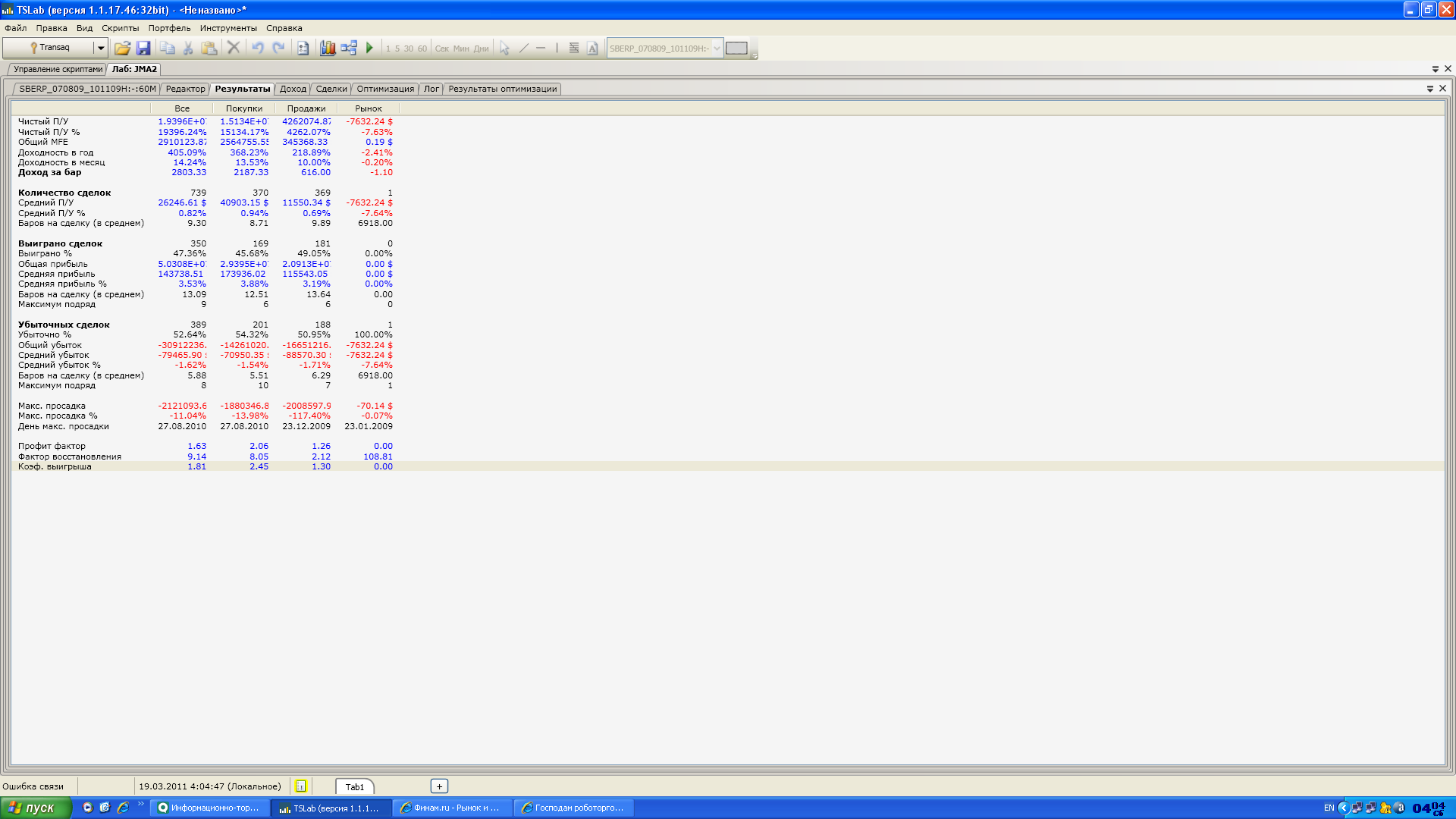Add a new tab with plus button
Viewport: 1456px width, 819px height.
(439, 786)
